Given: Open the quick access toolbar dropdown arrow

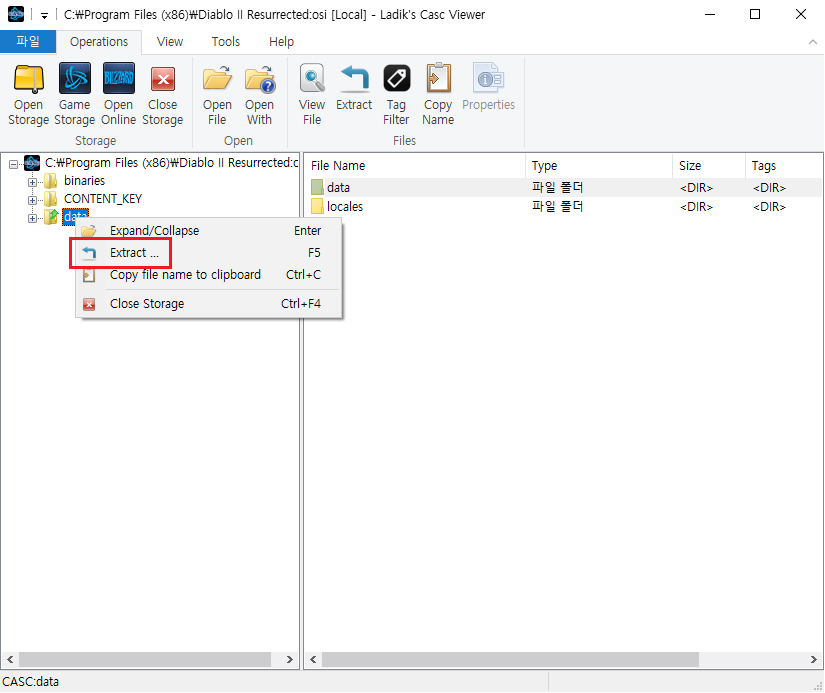Looking at the screenshot, I should 44,15.
